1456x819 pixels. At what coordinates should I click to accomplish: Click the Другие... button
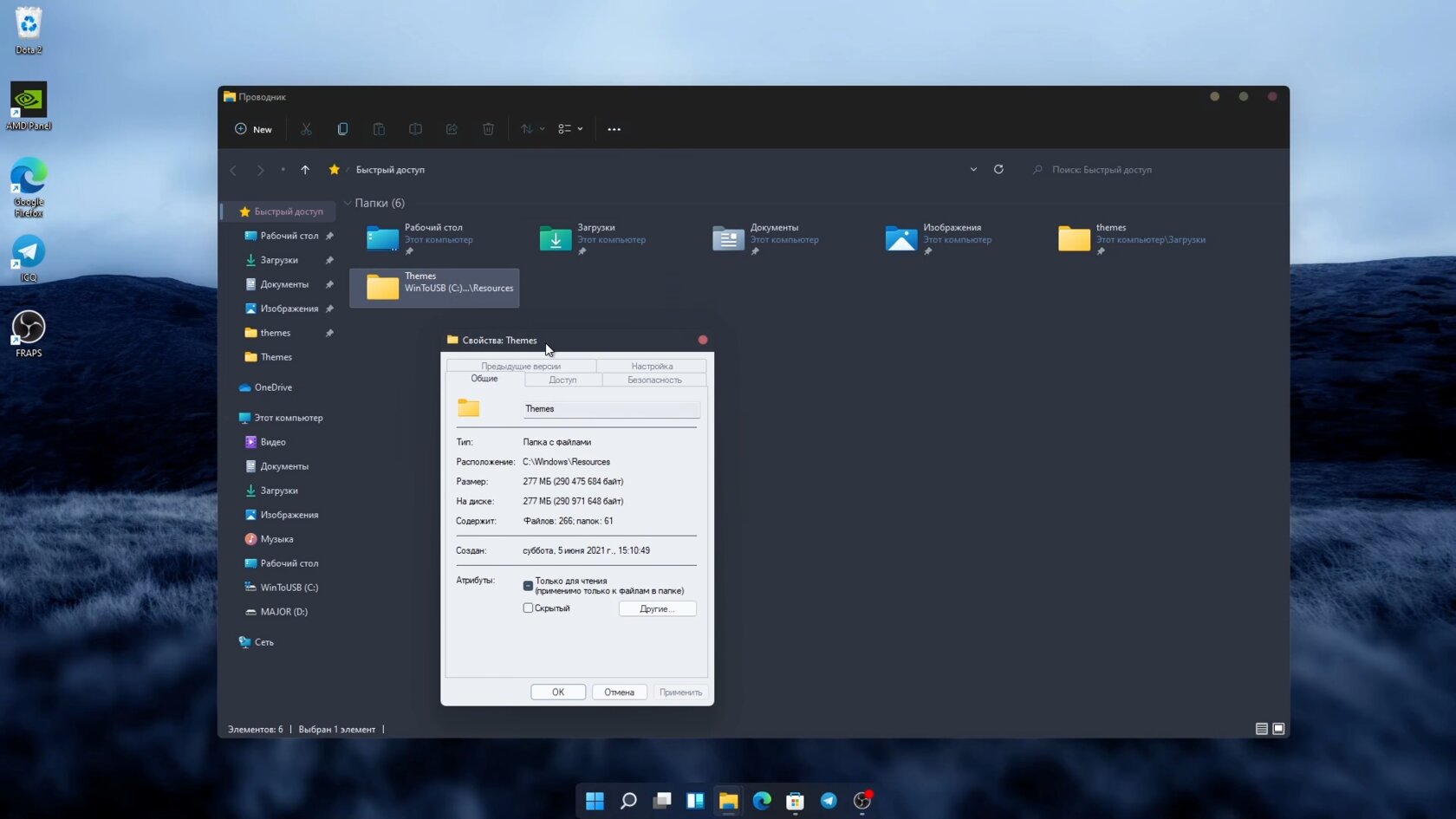[656, 608]
